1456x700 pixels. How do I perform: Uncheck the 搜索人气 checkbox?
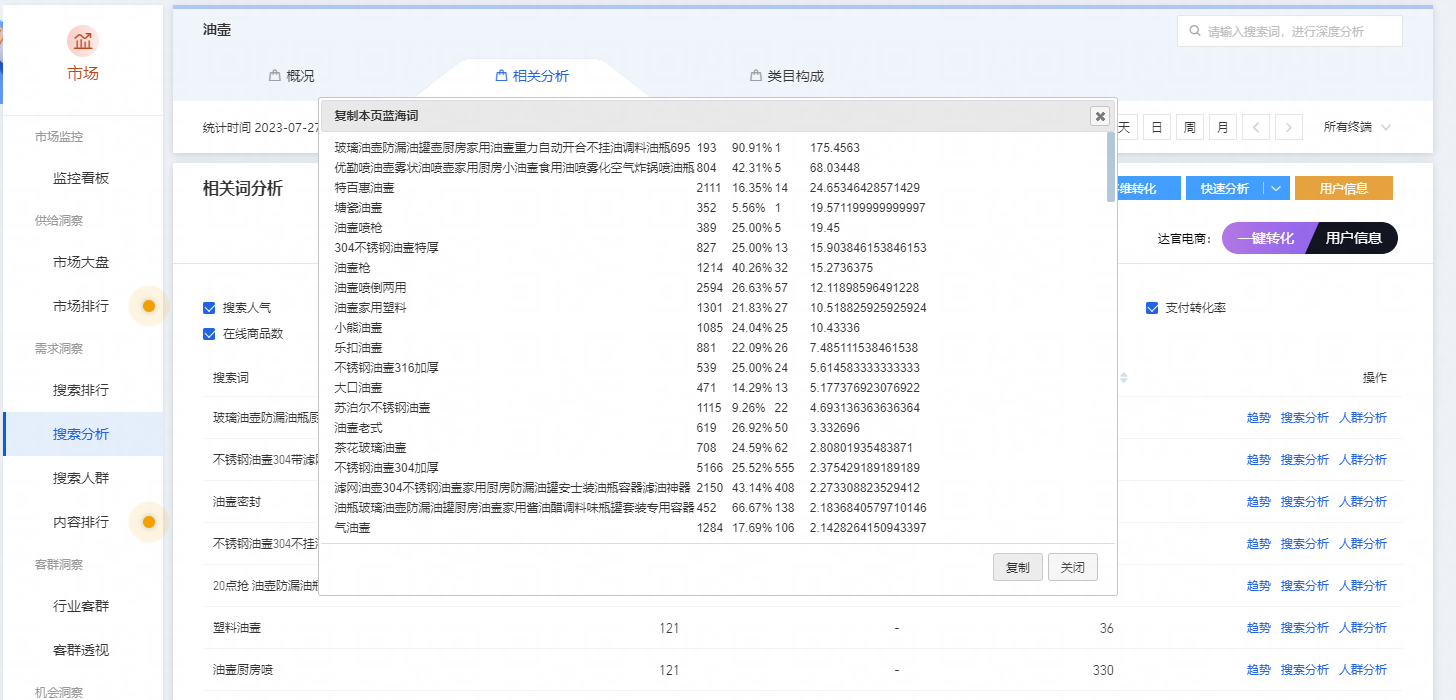coord(209,308)
